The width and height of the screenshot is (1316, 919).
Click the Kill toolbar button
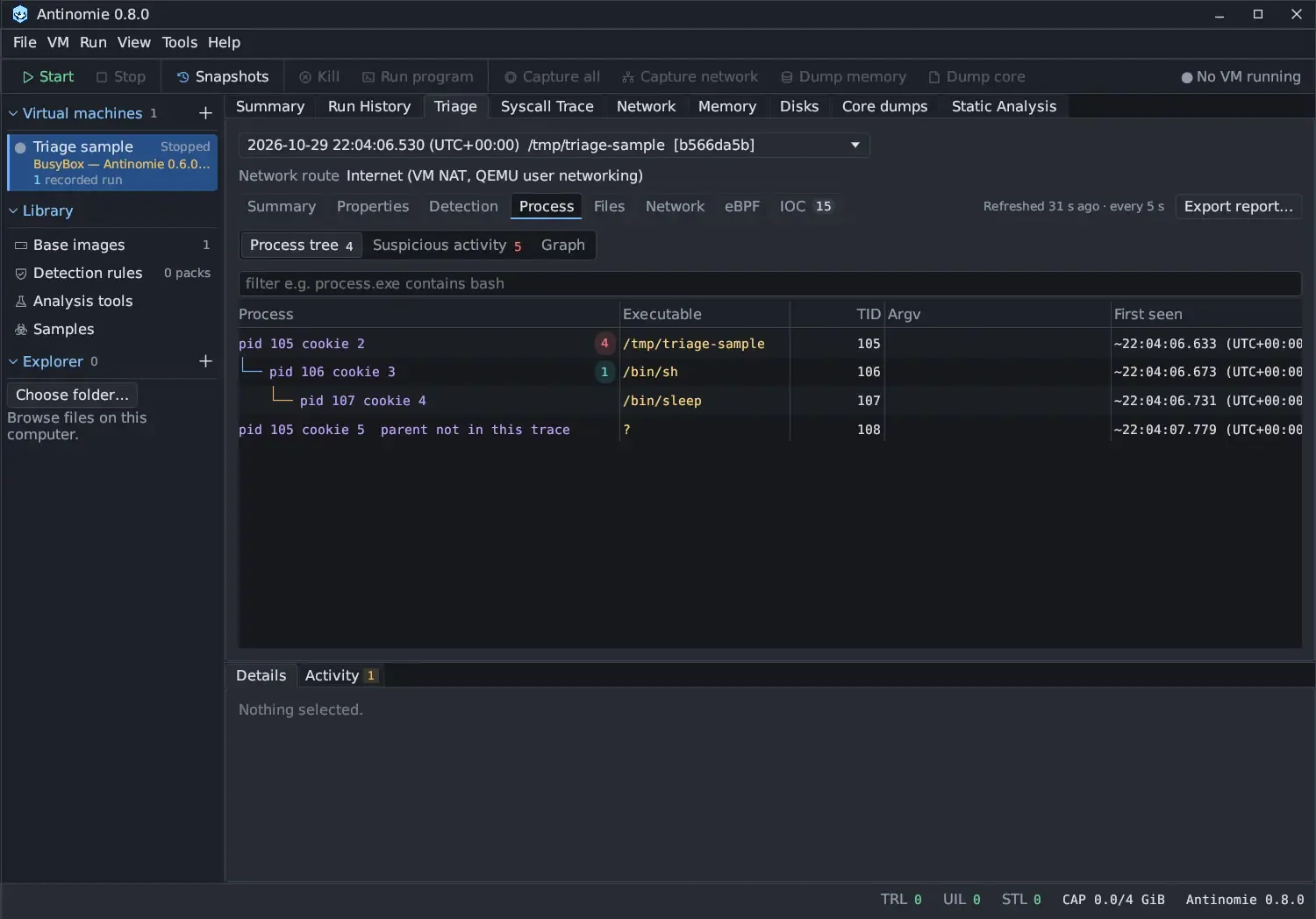pos(319,77)
